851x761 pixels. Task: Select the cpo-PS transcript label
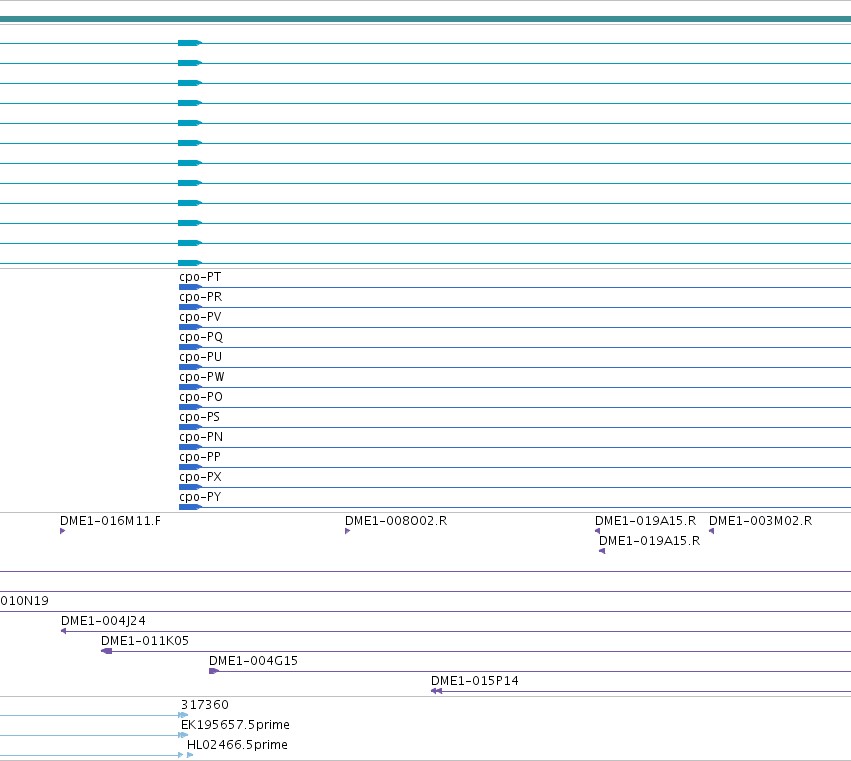coord(199,417)
